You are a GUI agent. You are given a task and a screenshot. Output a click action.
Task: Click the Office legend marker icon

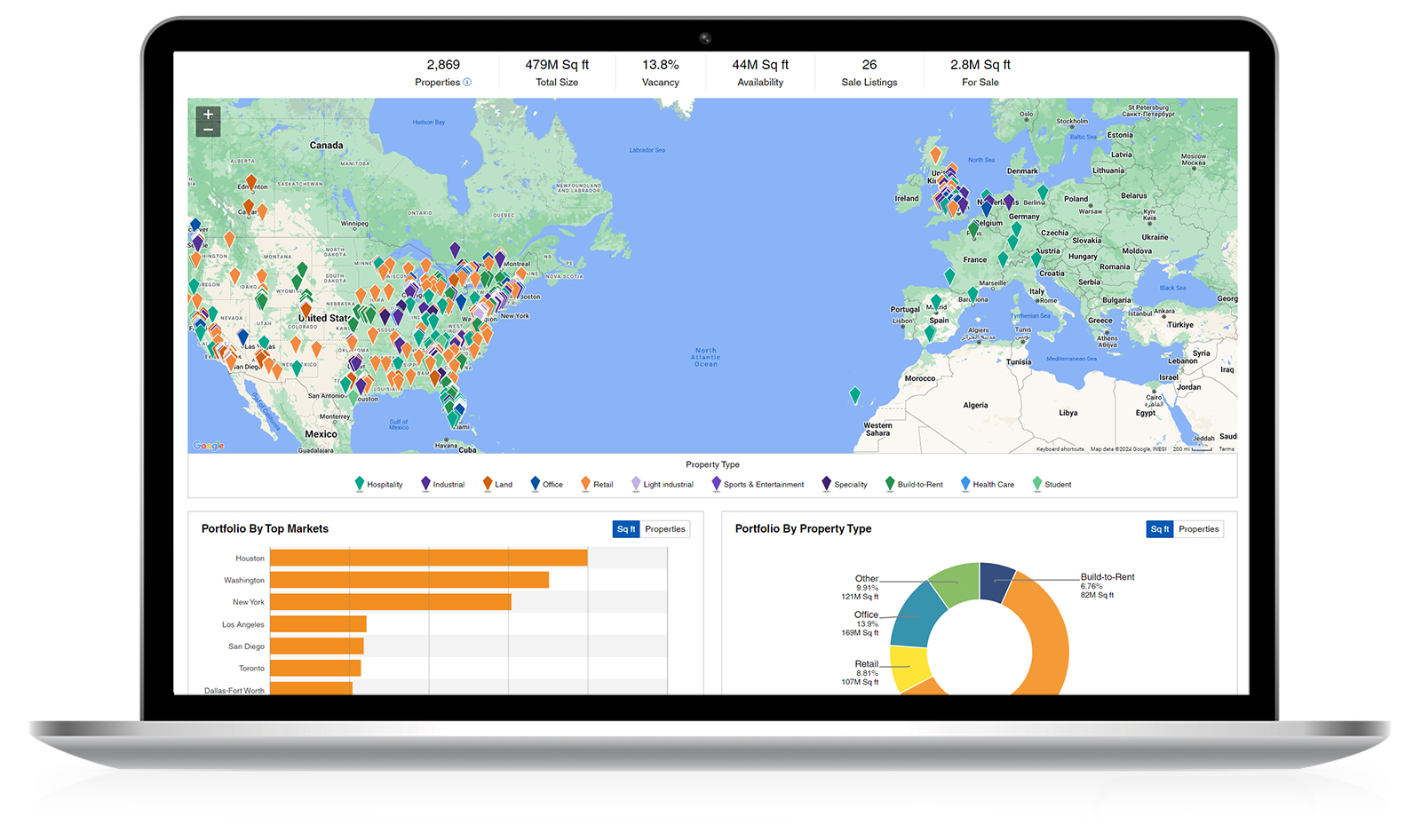pos(535,484)
